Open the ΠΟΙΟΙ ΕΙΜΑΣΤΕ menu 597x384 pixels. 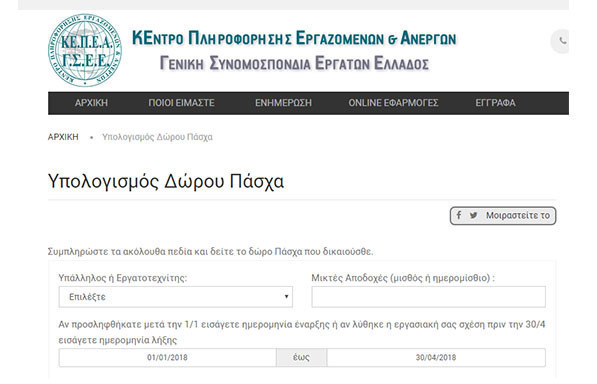tap(181, 103)
